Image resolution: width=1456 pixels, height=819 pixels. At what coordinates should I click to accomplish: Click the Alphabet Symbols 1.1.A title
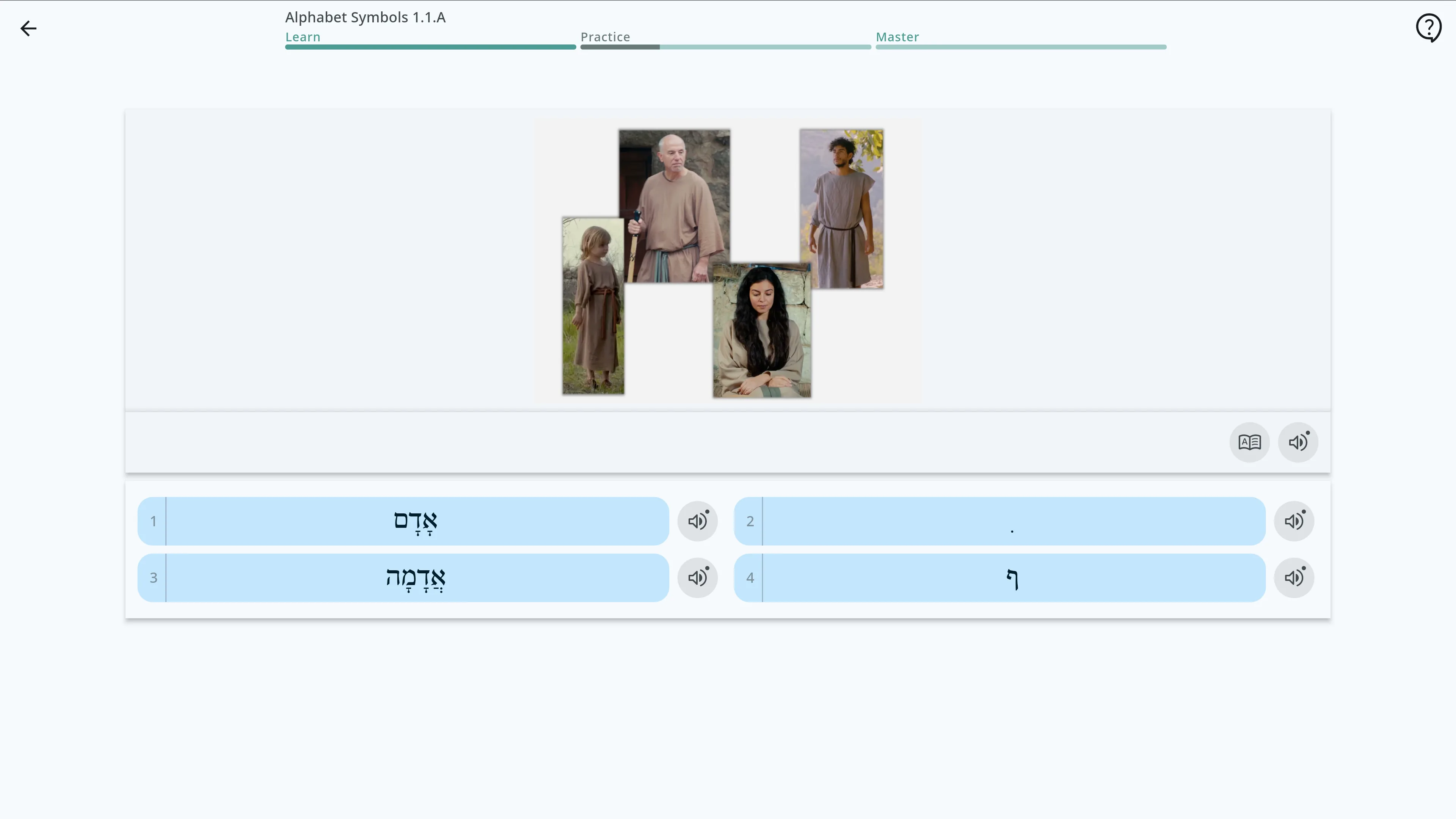pyautogui.click(x=365, y=17)
